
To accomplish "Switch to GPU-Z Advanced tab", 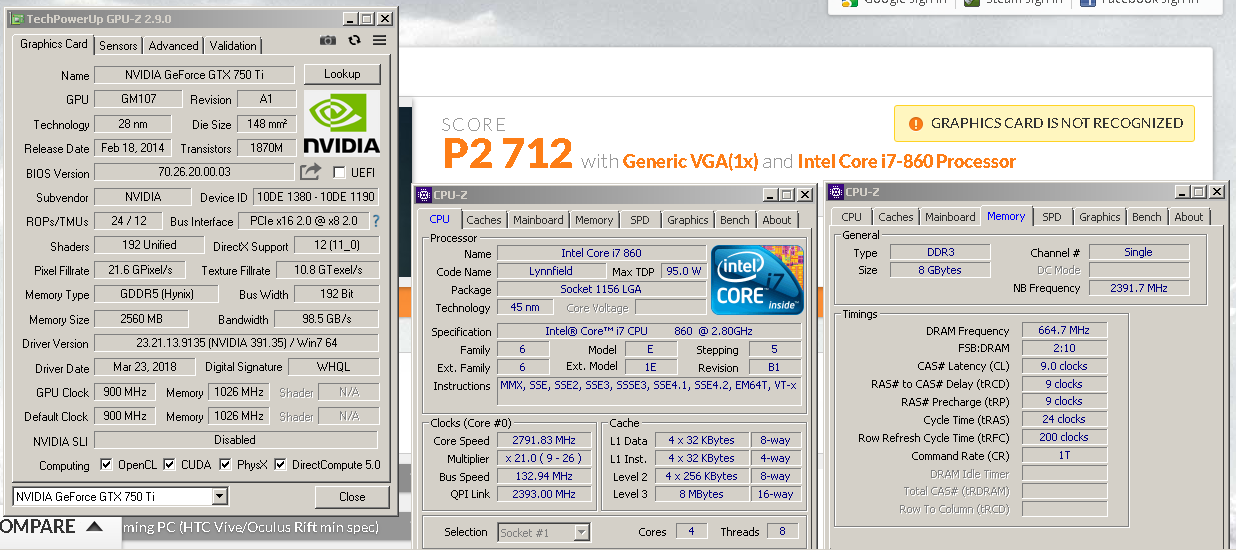I will point(173,46).
